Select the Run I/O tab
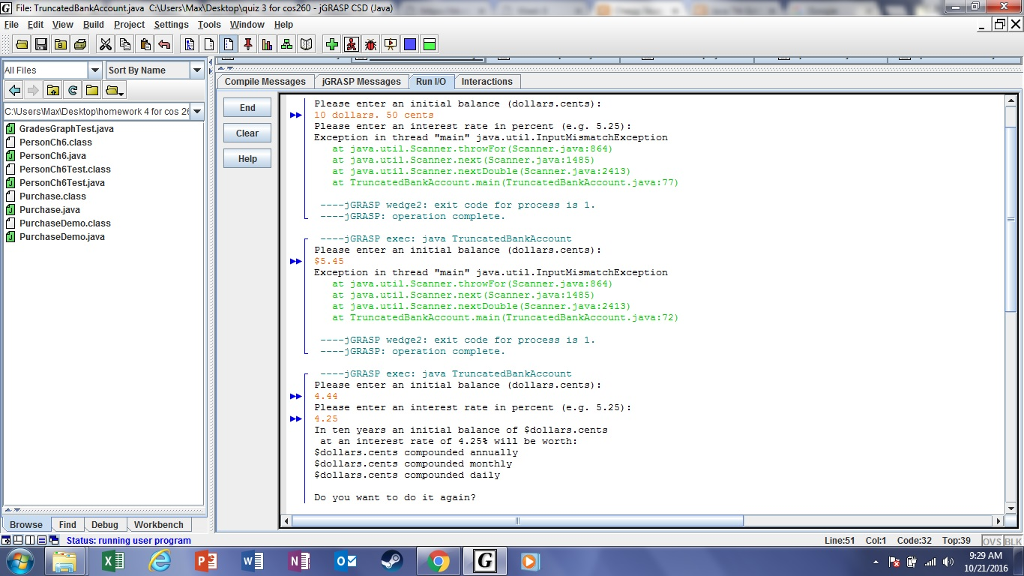Screen dimensions: 1024x576 431,82
